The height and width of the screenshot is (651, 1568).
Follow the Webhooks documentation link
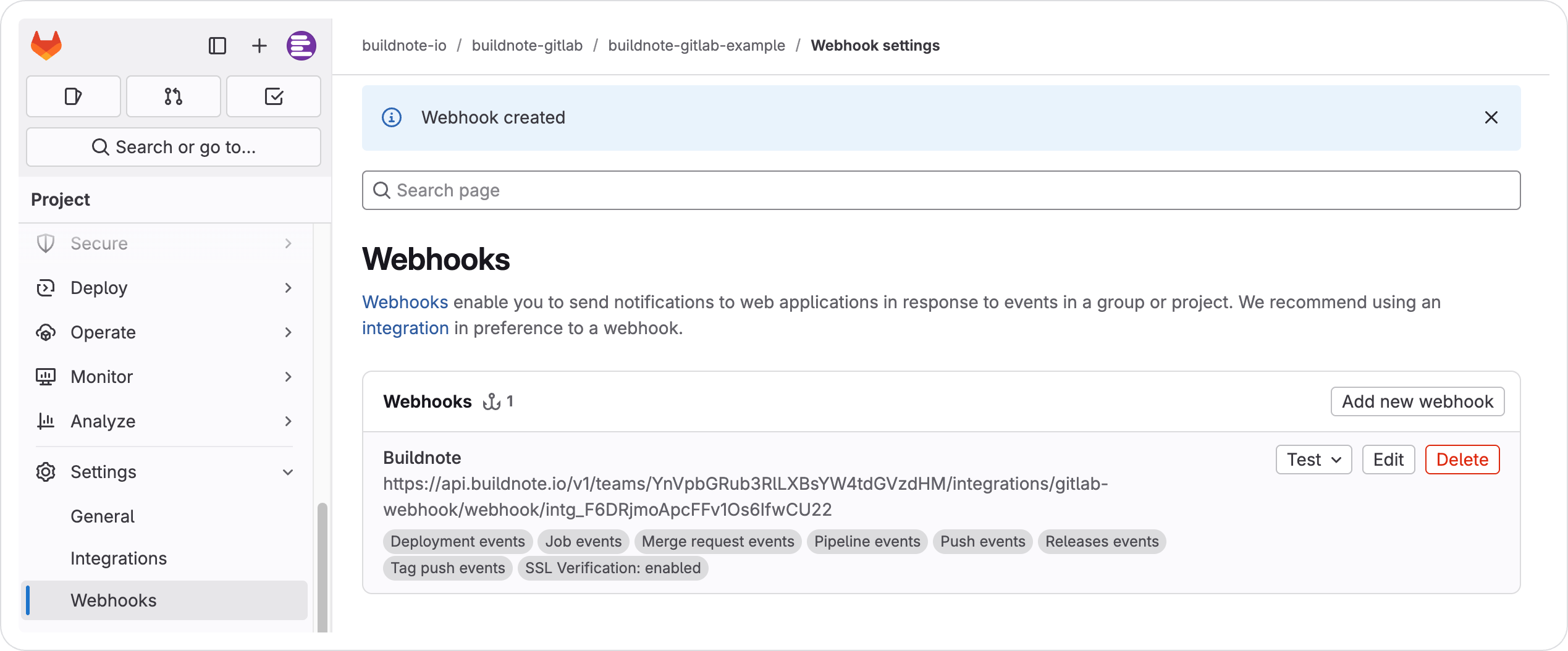405,302
